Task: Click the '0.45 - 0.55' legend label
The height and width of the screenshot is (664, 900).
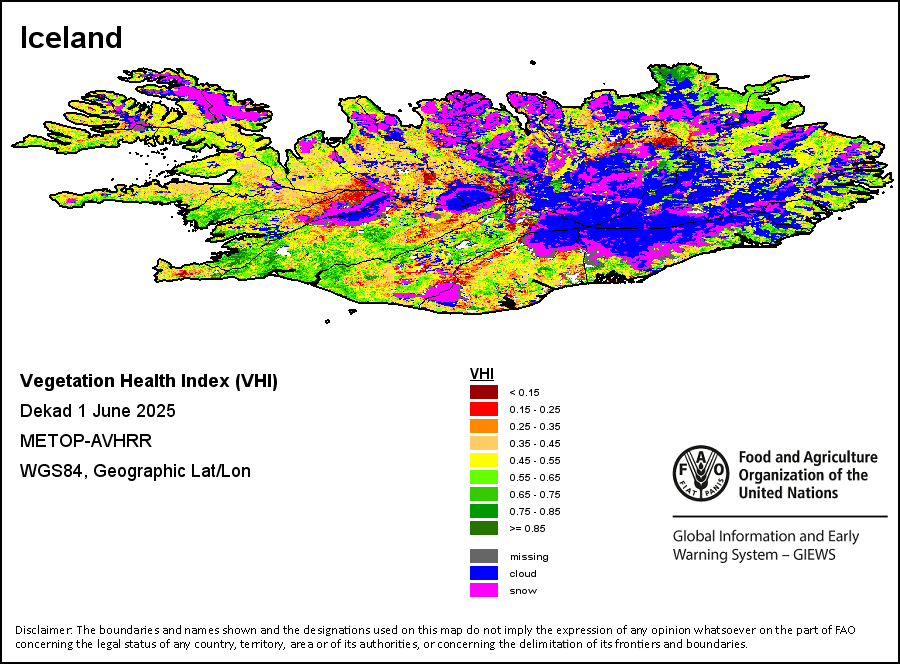Action: coord(535,460)
